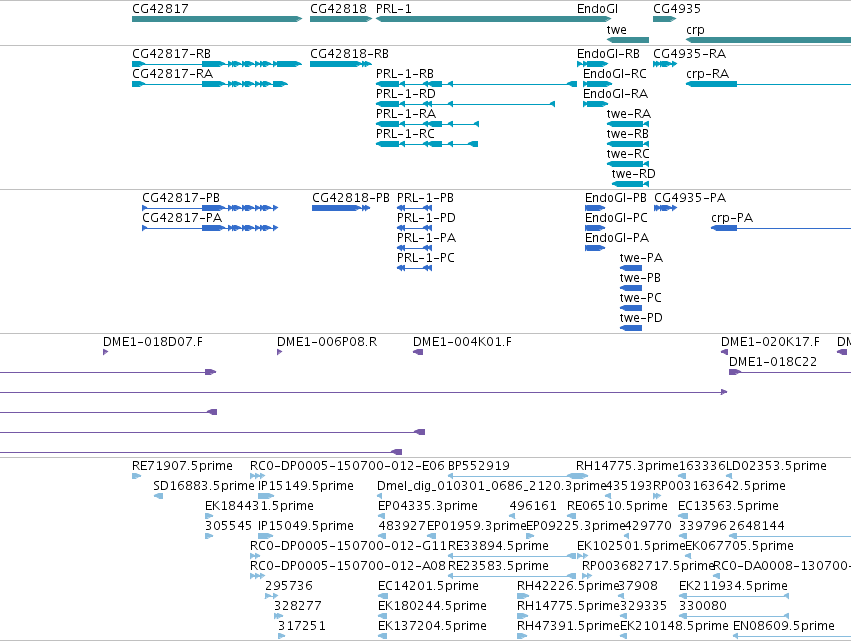This screenshot has height=641, width=851.
Task: Click the twe gene label
Action: click(x=617, y=30)
